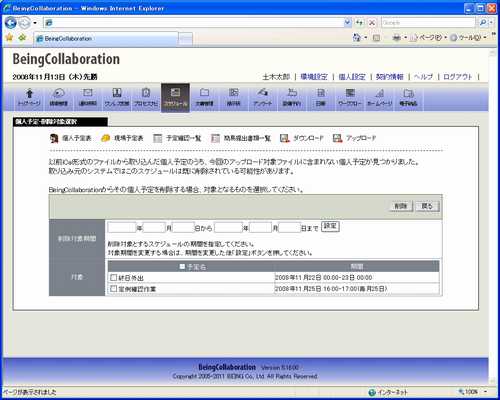Click the start month input field
The height and width of the screenshot is (400, 500).
click(x=154, y=228)
